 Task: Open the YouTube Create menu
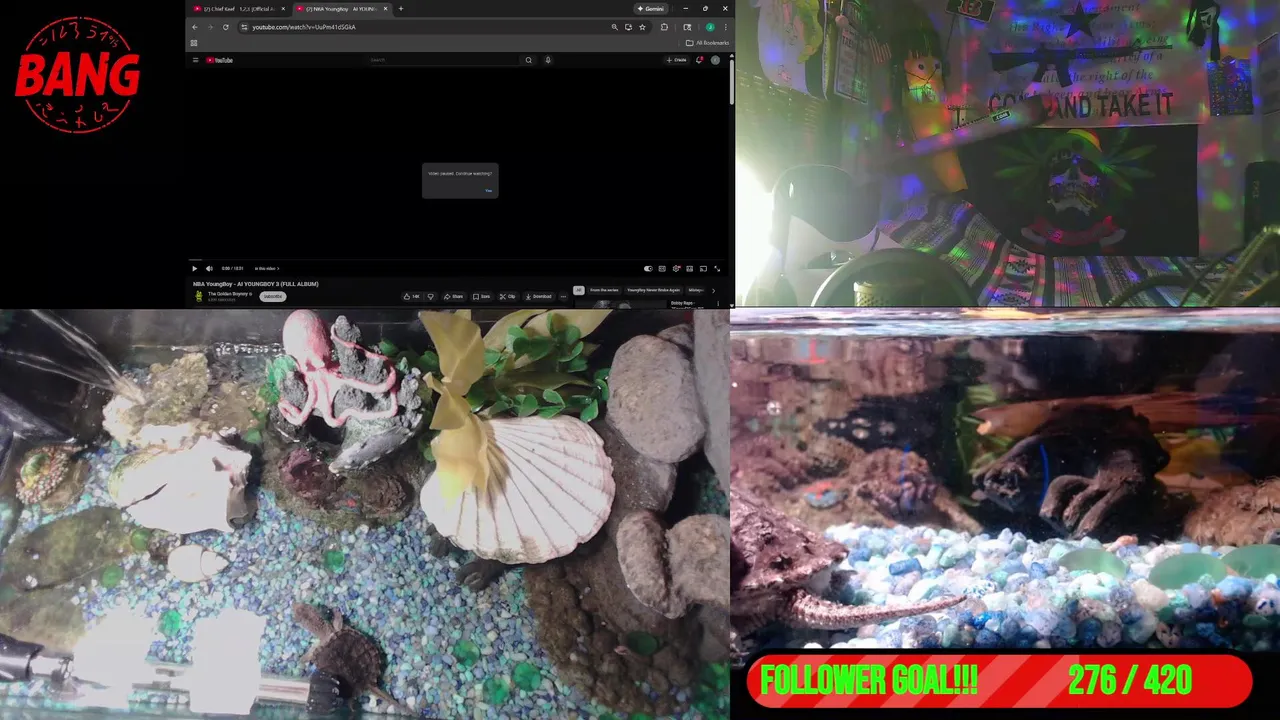pyautogui.click(x=677, y=60)
